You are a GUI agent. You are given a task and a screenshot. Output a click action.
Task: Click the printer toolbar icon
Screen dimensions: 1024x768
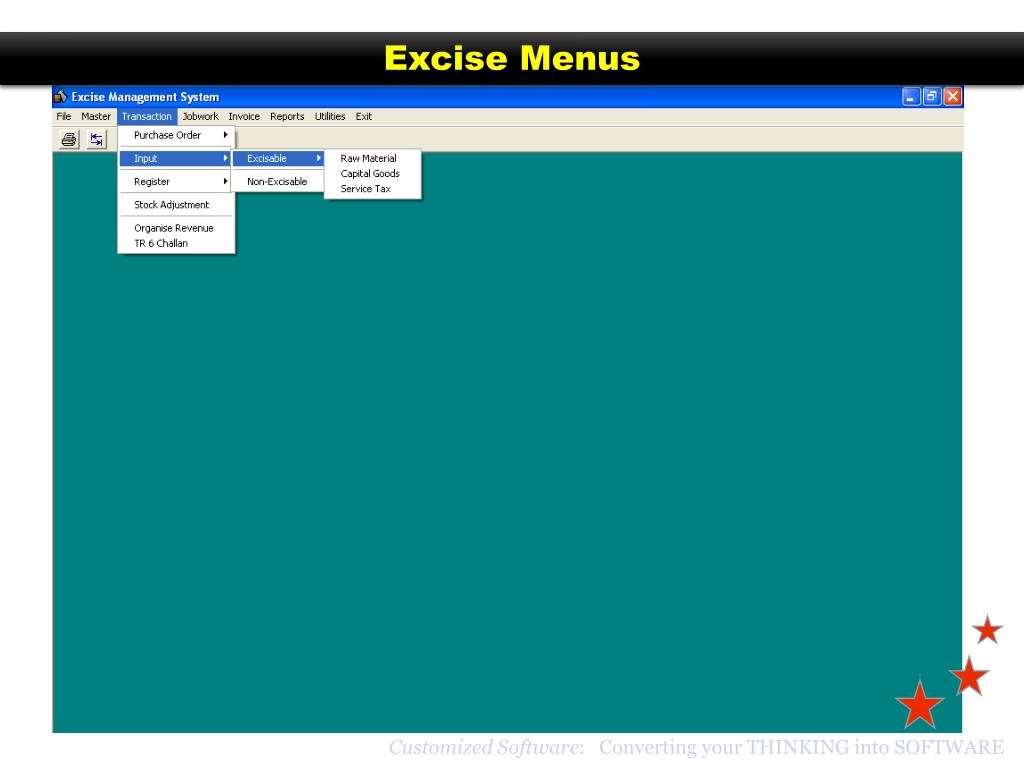(69, 139)
